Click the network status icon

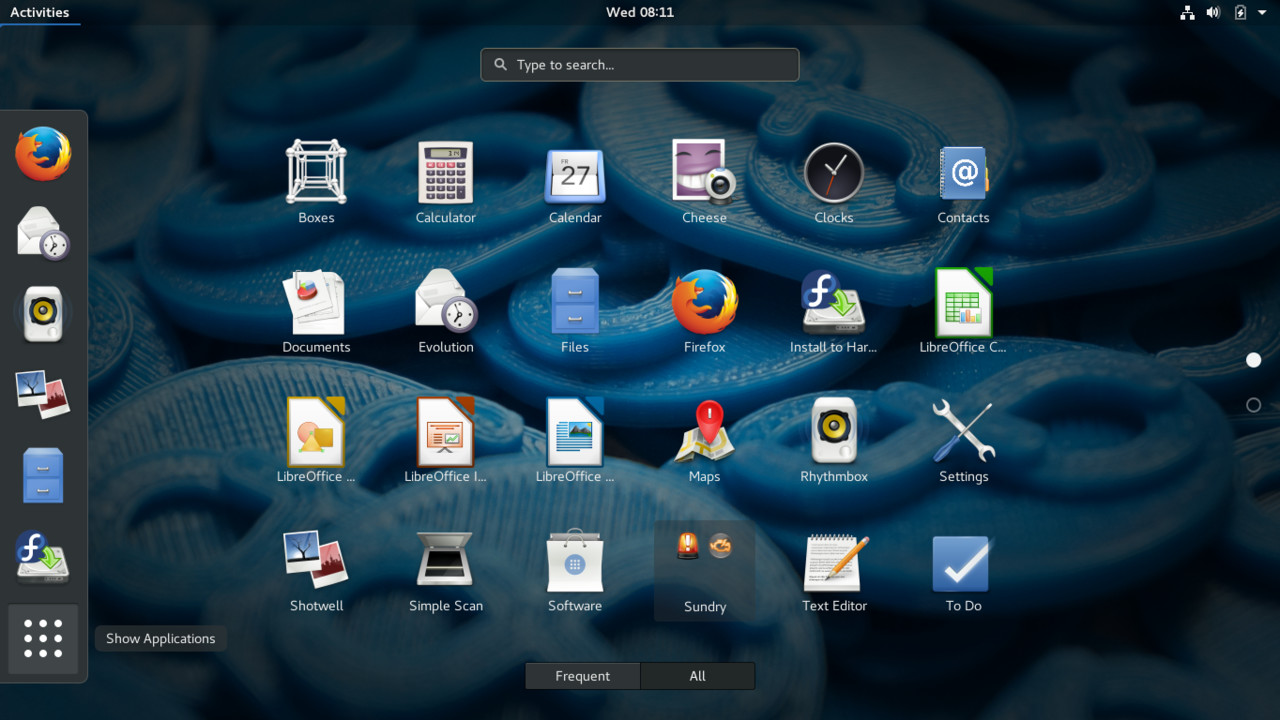tap(1187, 12)
